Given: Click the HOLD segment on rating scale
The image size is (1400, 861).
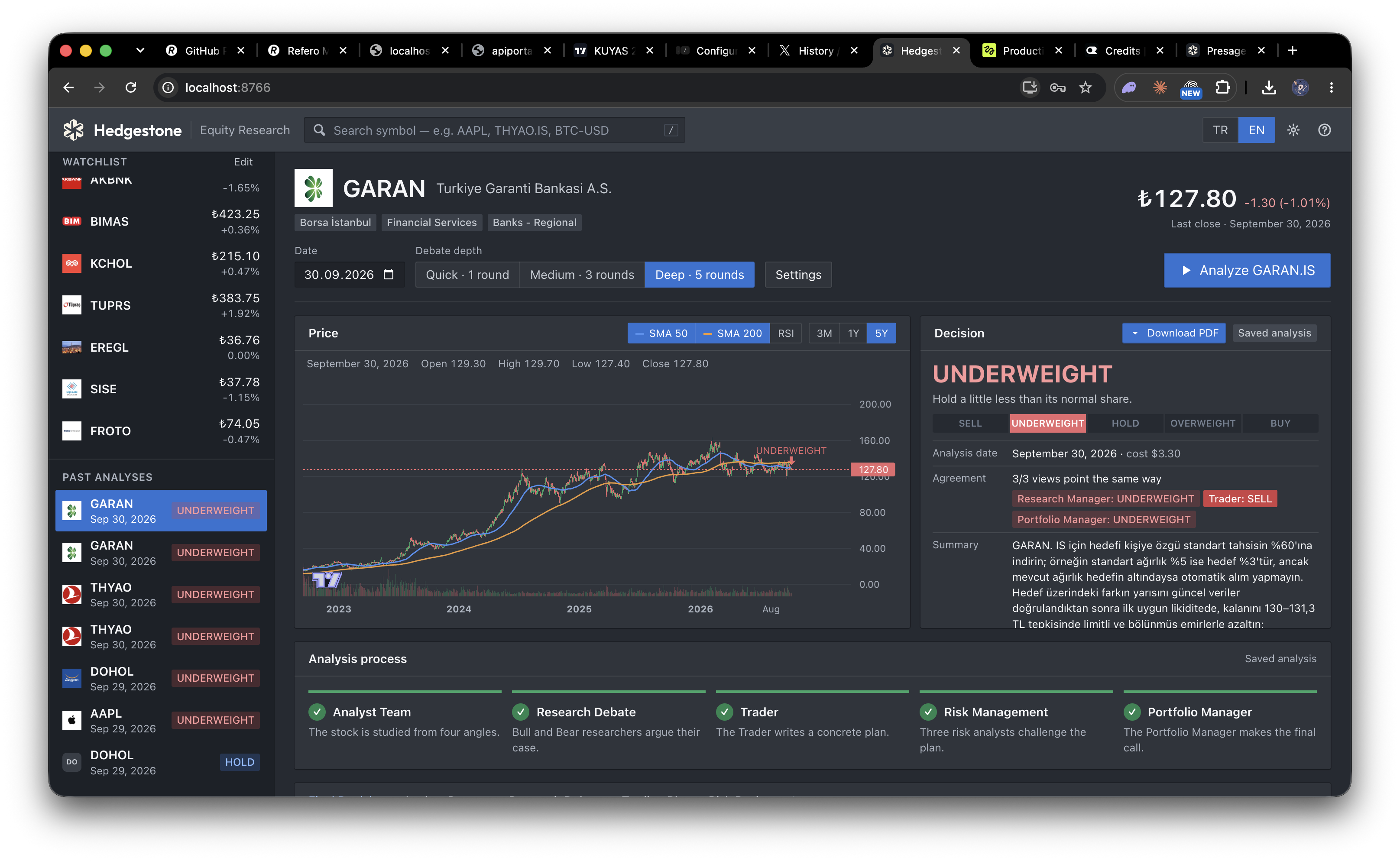Looking at the screenshot, I should pyautogui.click(x=1125, y=423).
